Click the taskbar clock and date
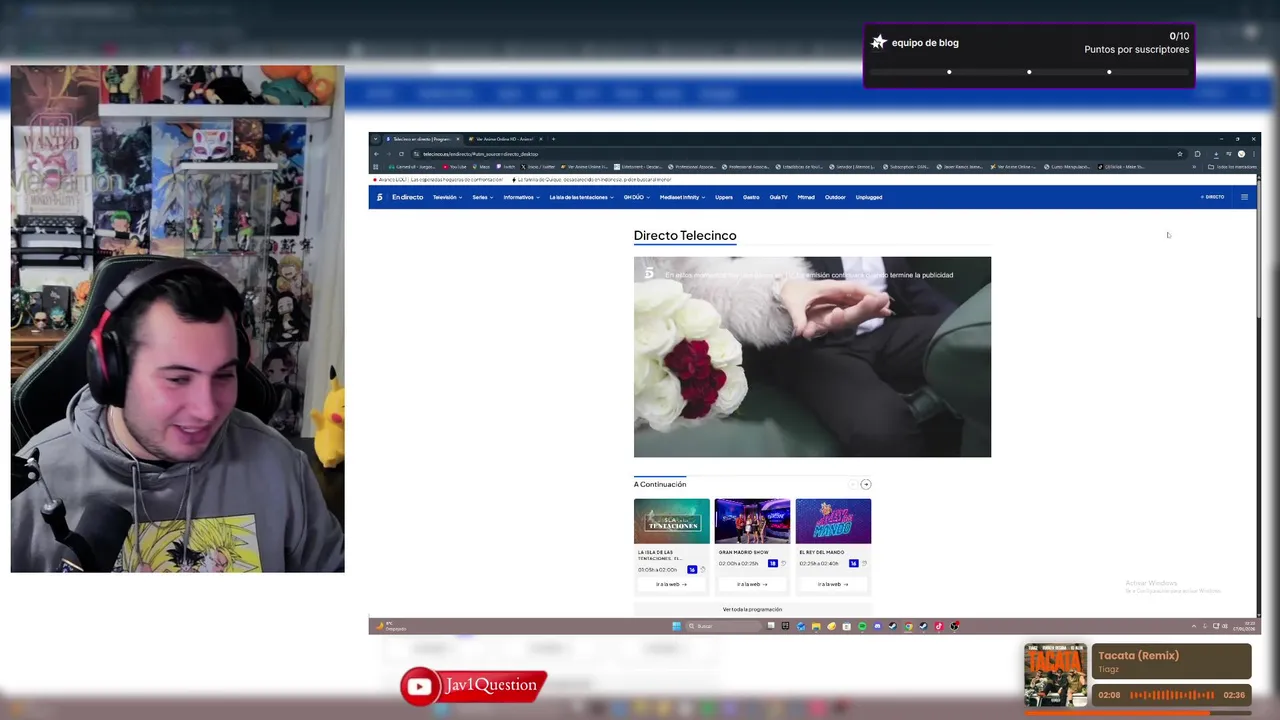The image size is (1280, 720). (x=1244, y=627)
